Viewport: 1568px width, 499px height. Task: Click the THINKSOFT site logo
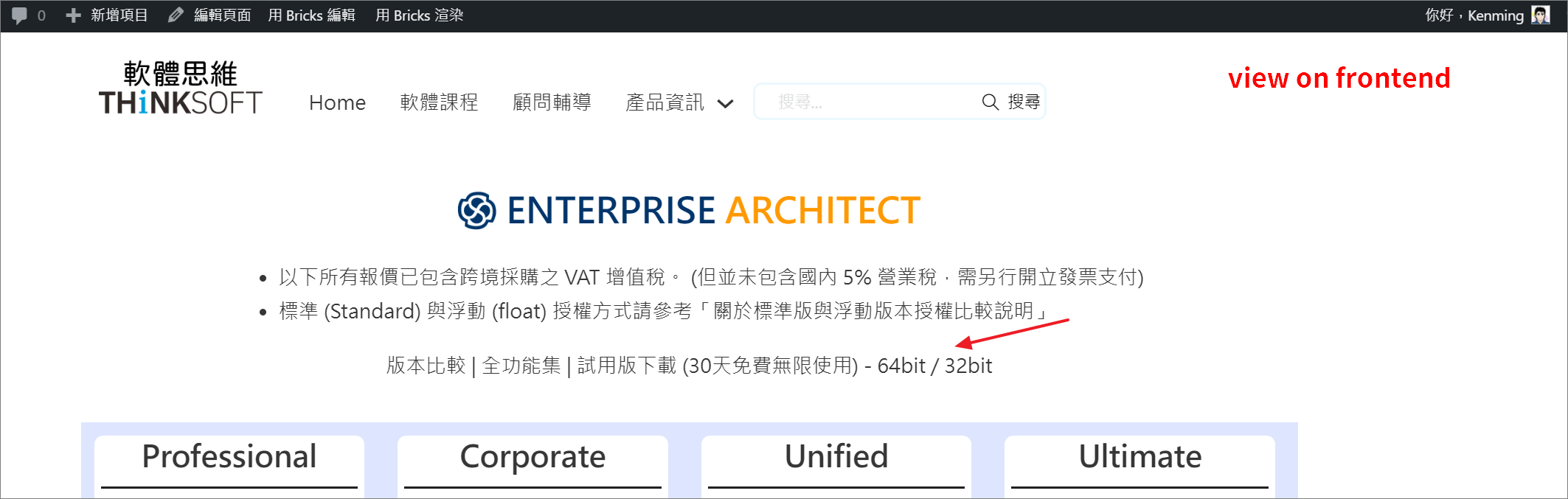[x=180, y=88]
